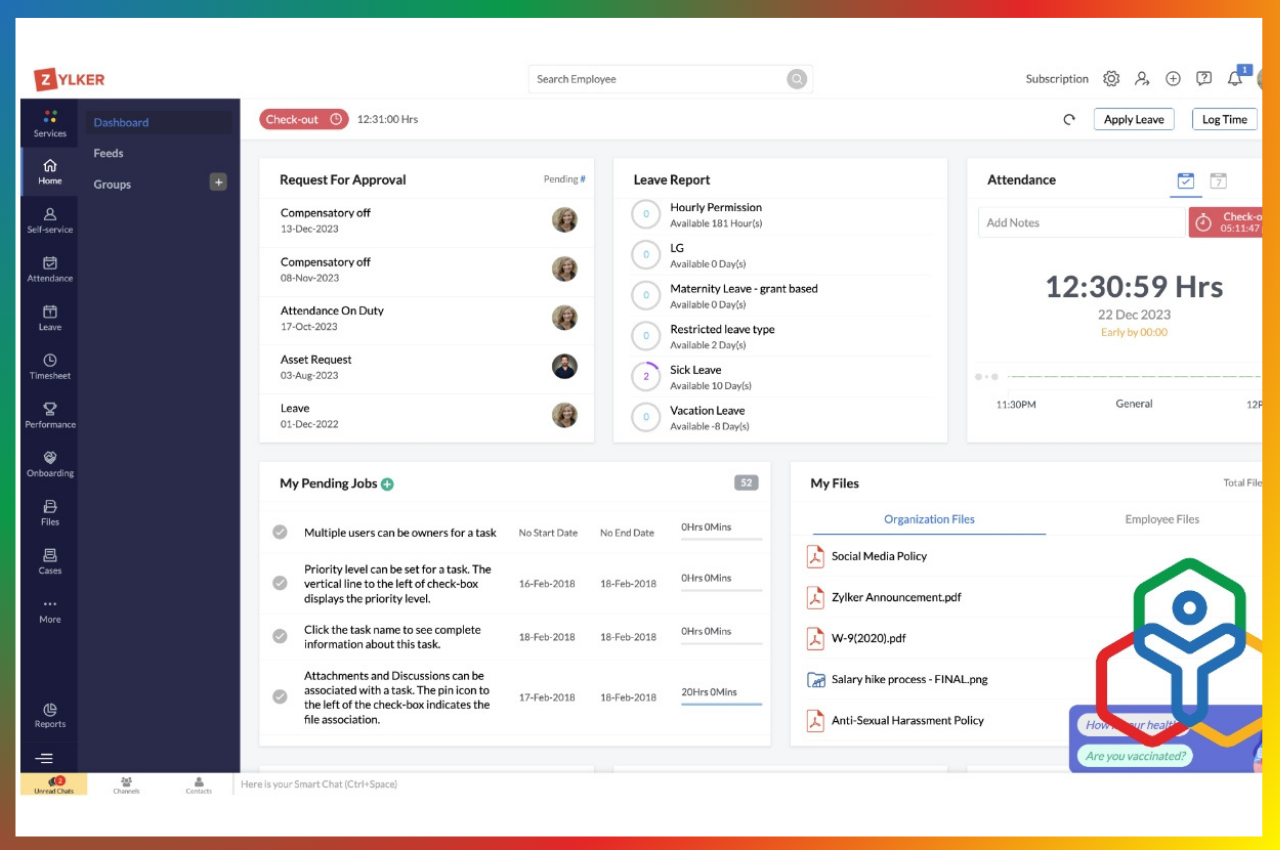Click the Apply Leave button

(1133, 120)
